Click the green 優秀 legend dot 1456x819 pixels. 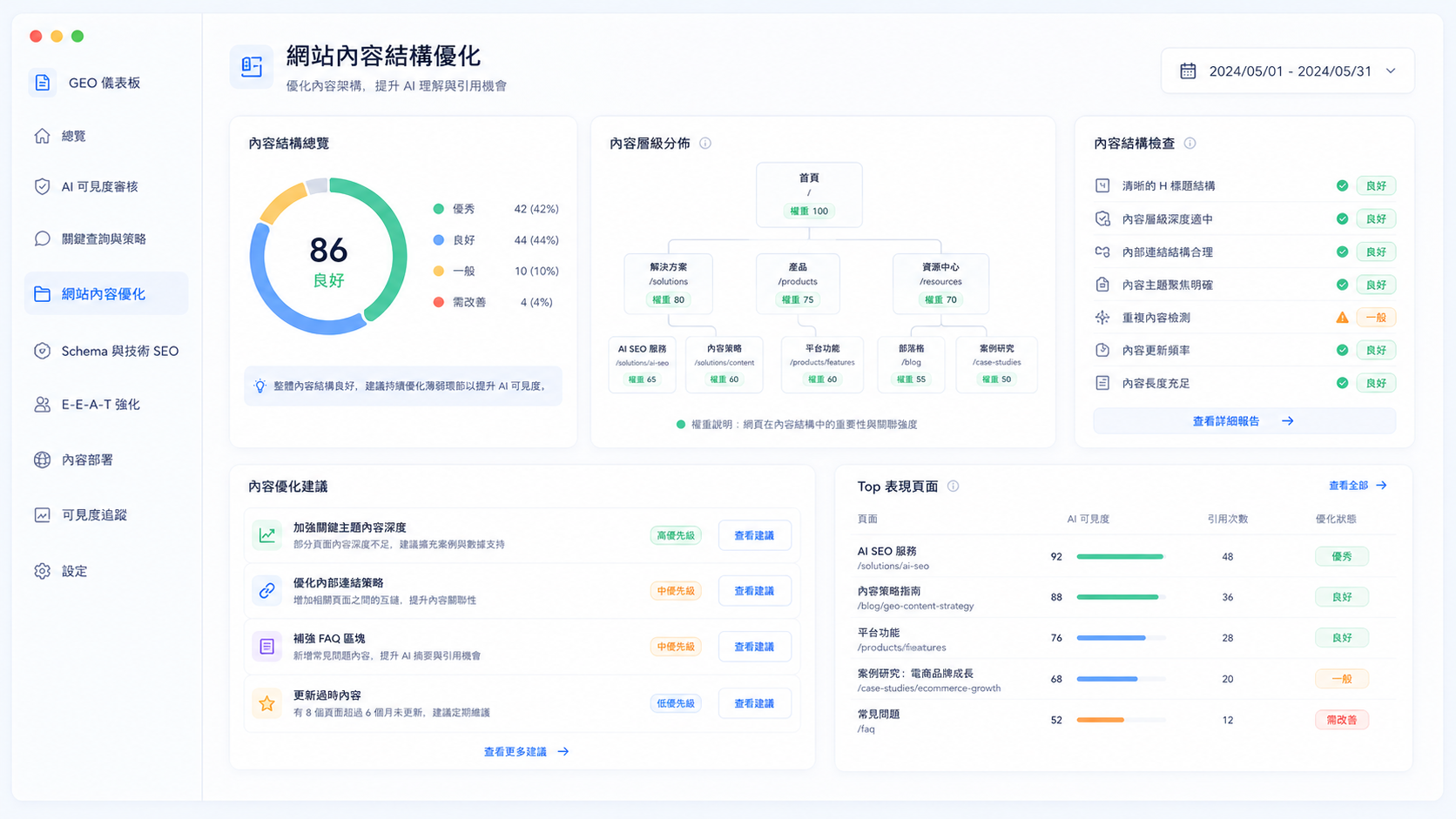tap(439, 209)
